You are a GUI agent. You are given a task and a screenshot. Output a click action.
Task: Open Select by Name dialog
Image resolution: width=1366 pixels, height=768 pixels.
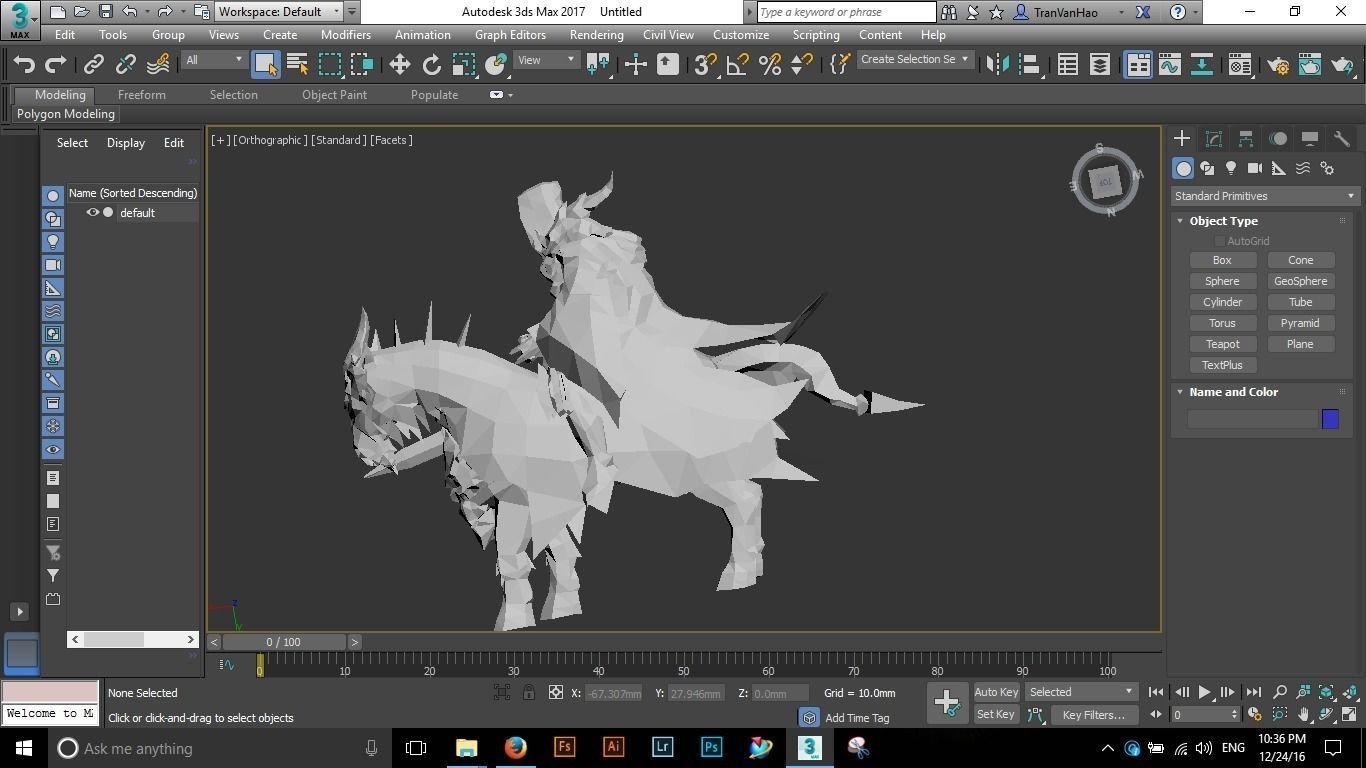point(297,64)
